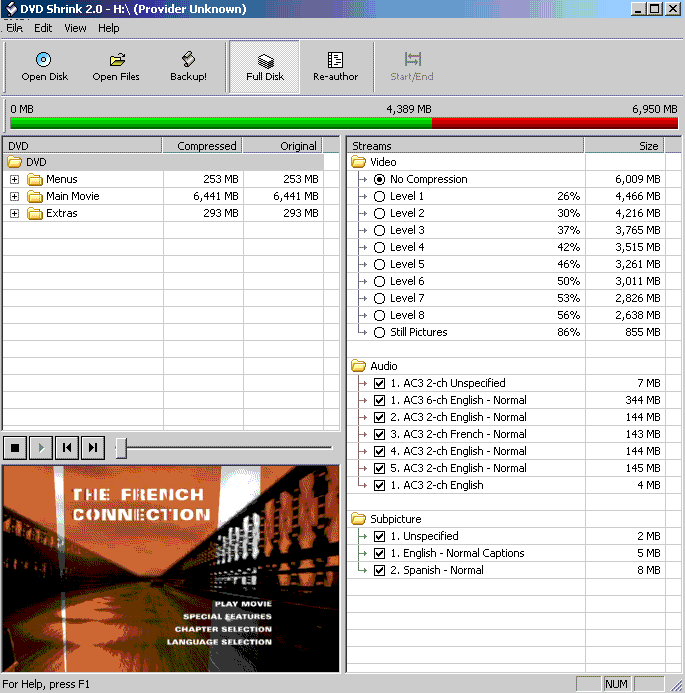
Task: Choose Level 4 compression
Action: tap(379, 248)
